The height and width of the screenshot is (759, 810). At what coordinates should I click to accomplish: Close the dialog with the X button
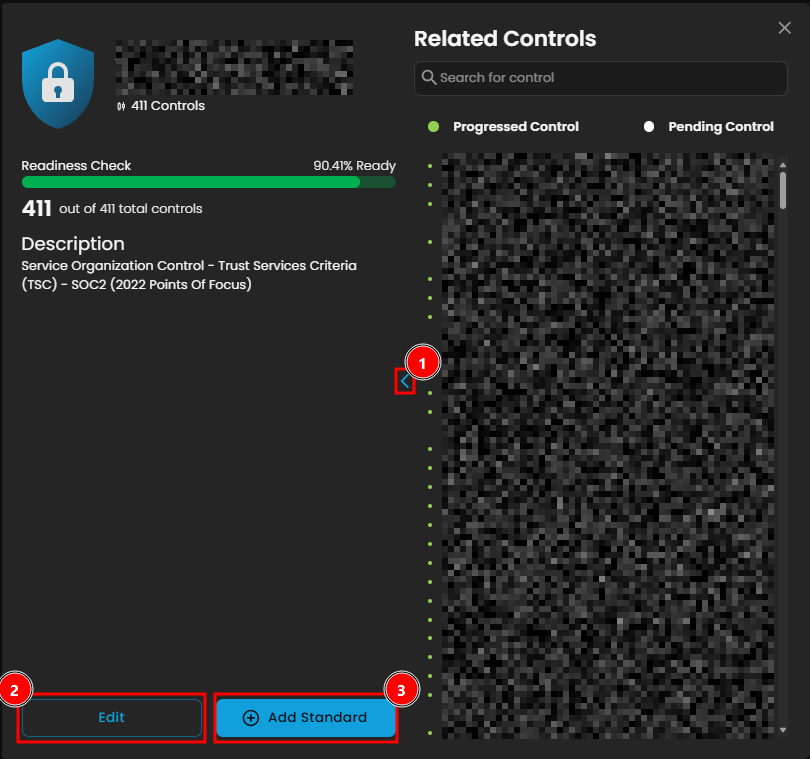(783, 30)
